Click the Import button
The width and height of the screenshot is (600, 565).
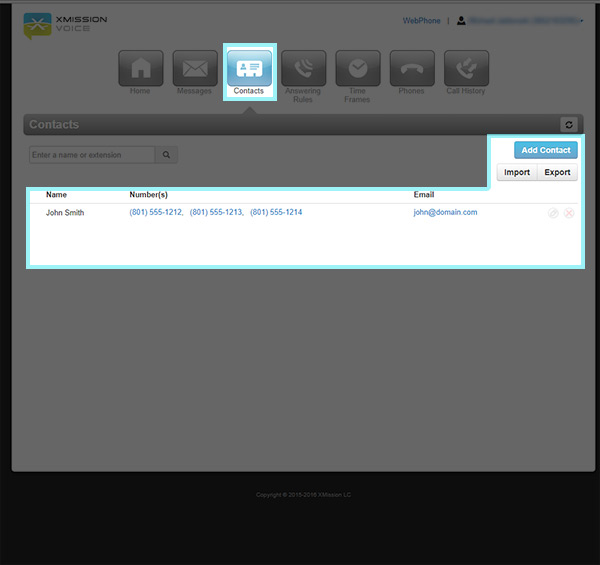coord(517,172)
